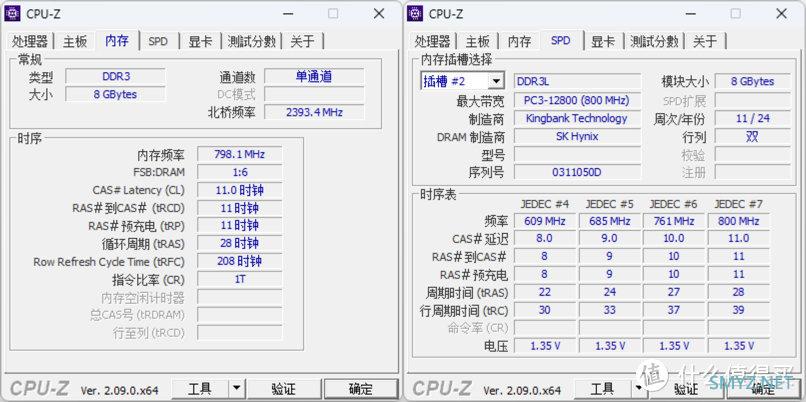This screenshot has height=402, width=806.
Task: Click JEDEC #4 frequency 609 MHz cell
Action: coord(545,221)
